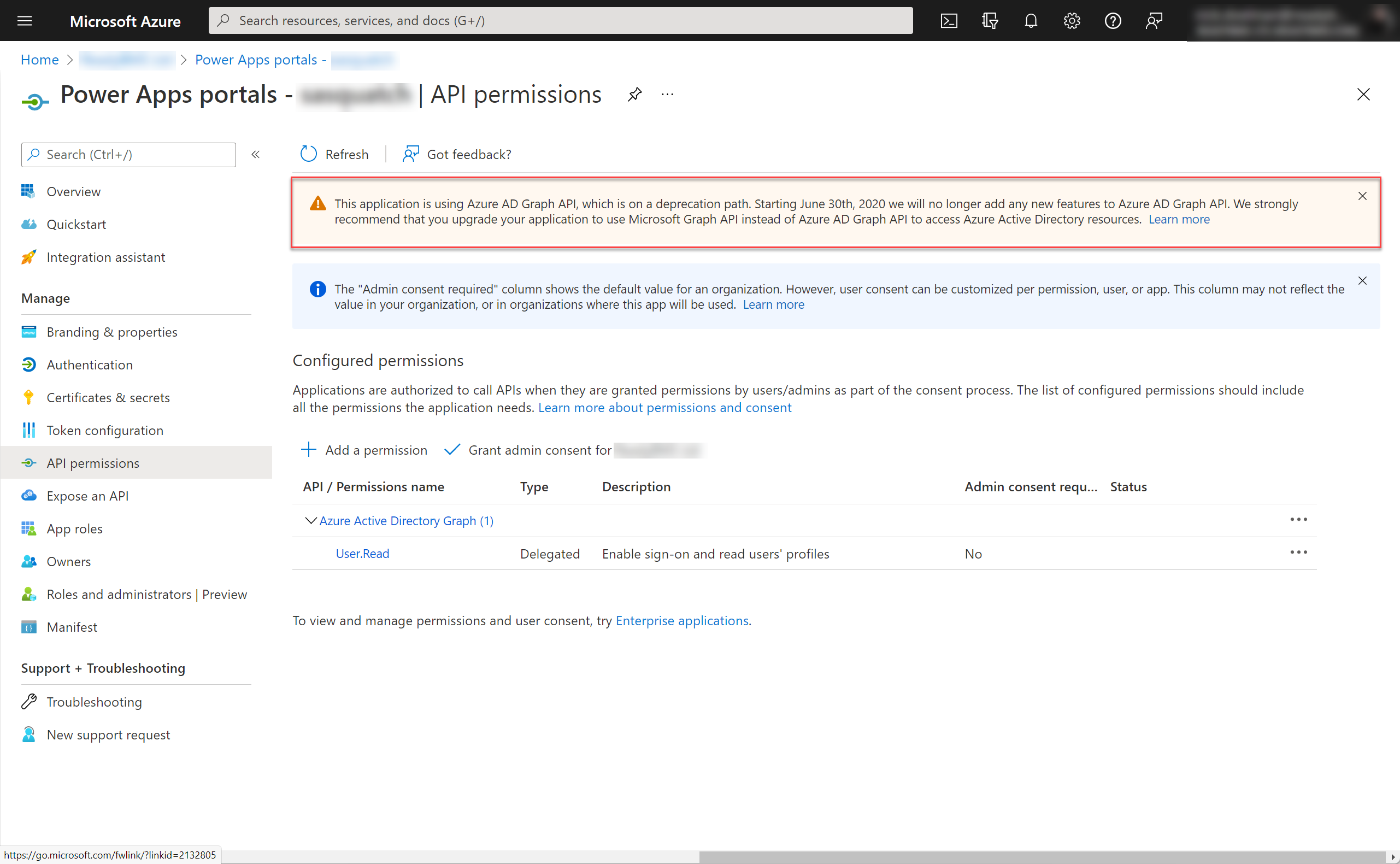The width and height of the screenshot is (1400, 864).
Task: Click the Expose an API sidebar icon
Action: (28, 495)
